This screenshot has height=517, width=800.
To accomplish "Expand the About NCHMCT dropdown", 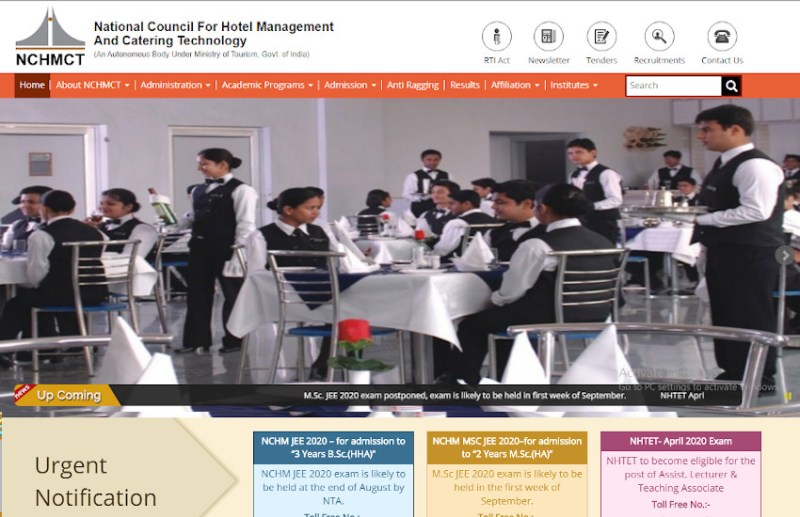I will (92, 85).
